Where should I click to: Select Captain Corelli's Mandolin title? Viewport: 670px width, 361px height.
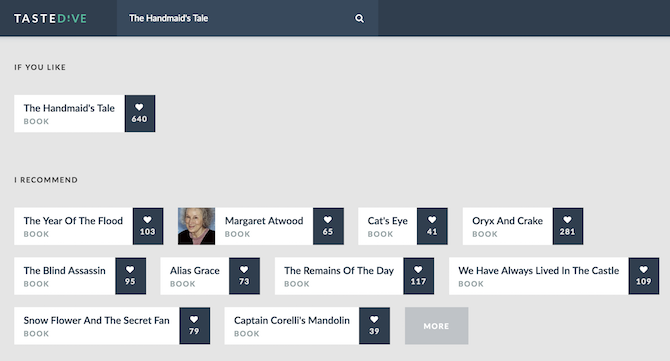291,320
